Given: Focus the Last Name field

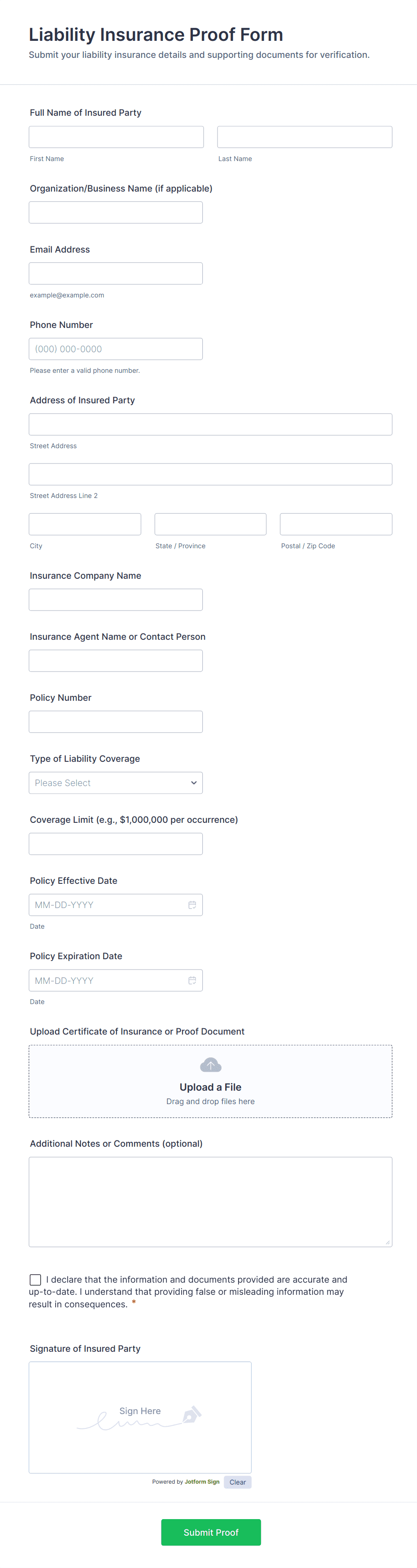Looking at the screenshot, I should pos(304,137).
